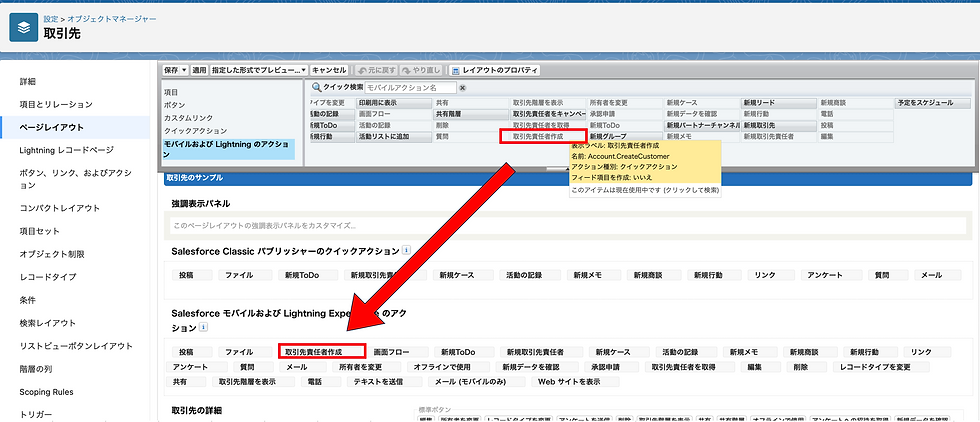Click メール (モバイルのみ) action
Image resolution: width=980 pixels, height=422 pixels.
(x=477, y=382)
